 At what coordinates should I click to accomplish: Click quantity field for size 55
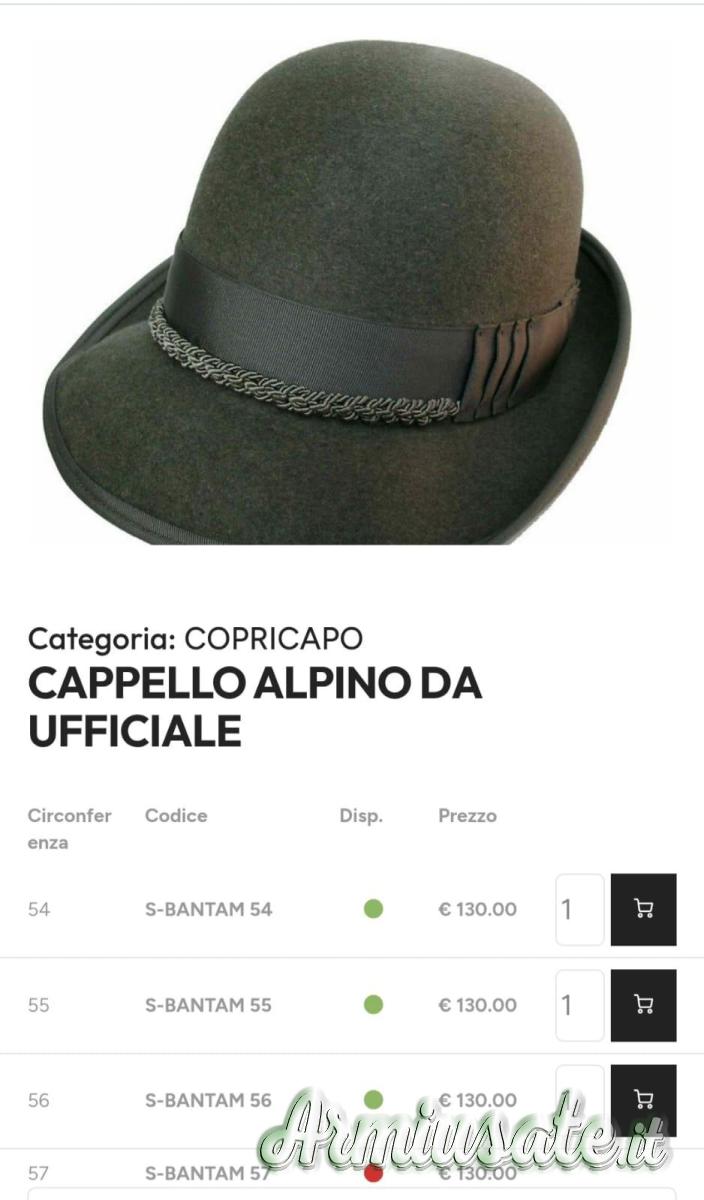tap(580, 1005)
